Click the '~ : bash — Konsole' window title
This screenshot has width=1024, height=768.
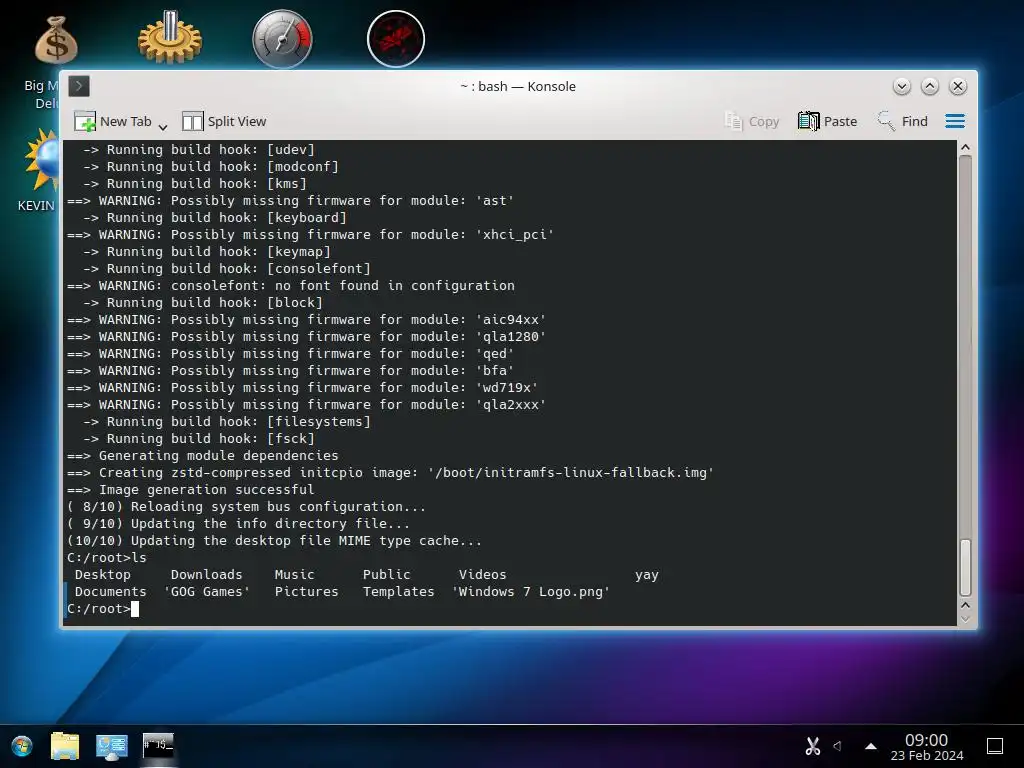coord(518,86)
